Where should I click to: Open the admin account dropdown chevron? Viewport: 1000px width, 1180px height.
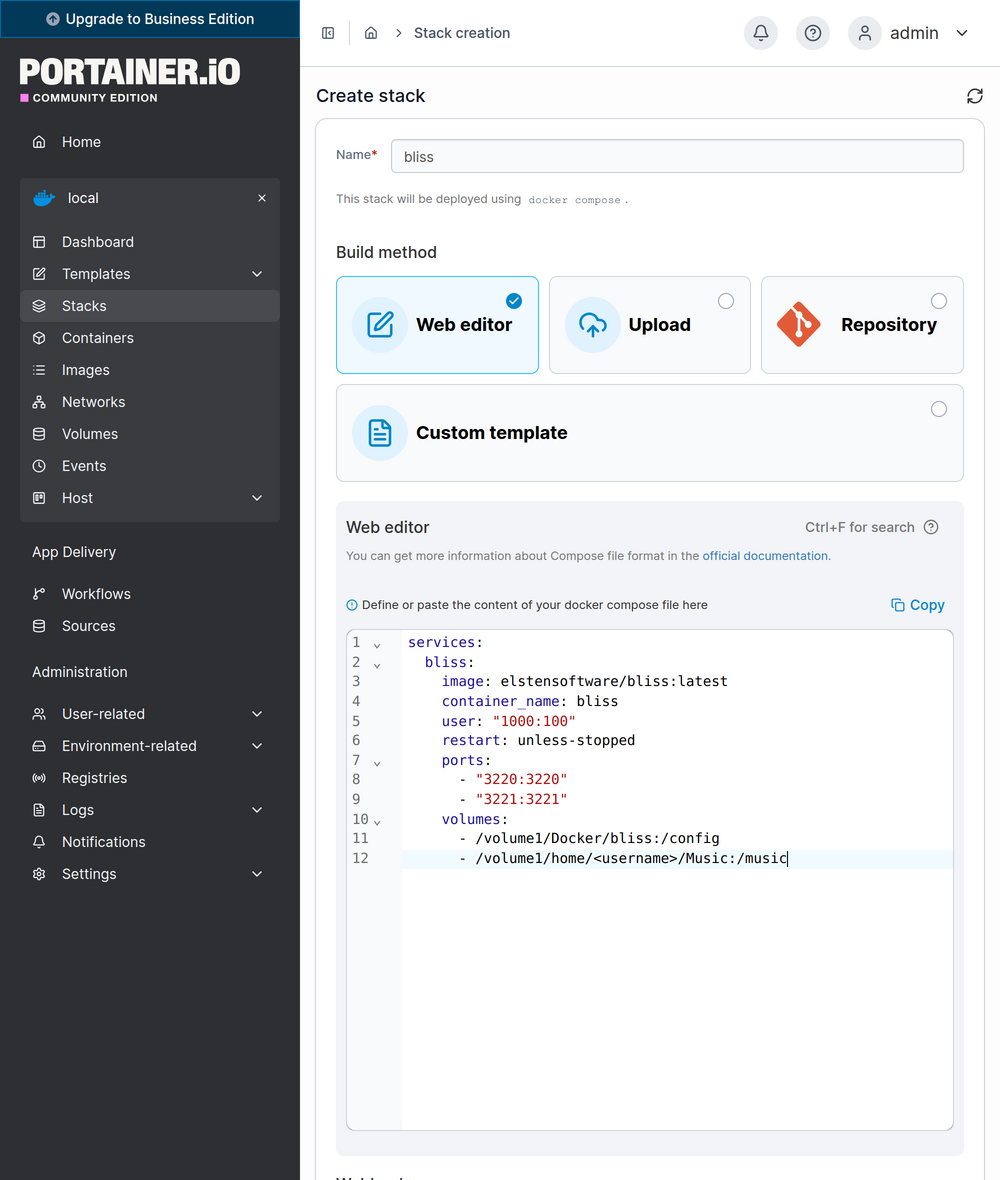(x=962, y=33)
